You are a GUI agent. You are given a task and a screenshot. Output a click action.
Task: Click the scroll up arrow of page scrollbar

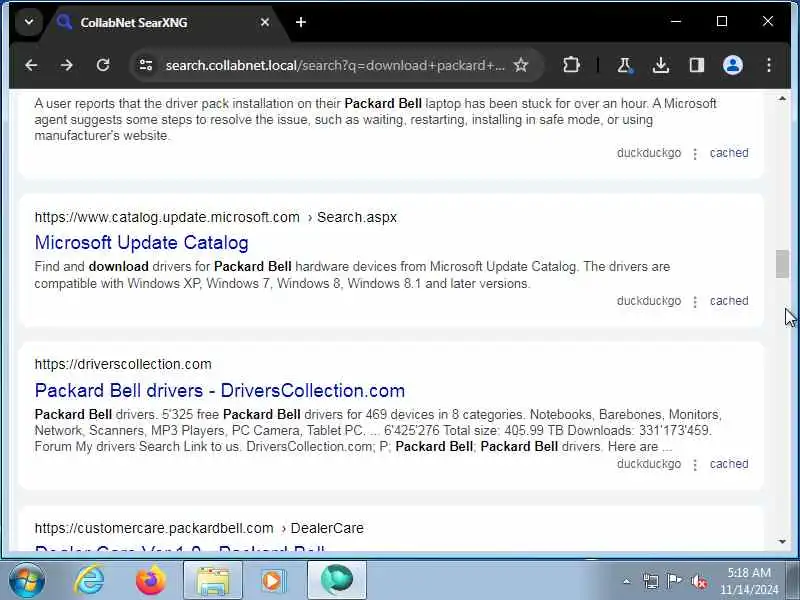782,98
